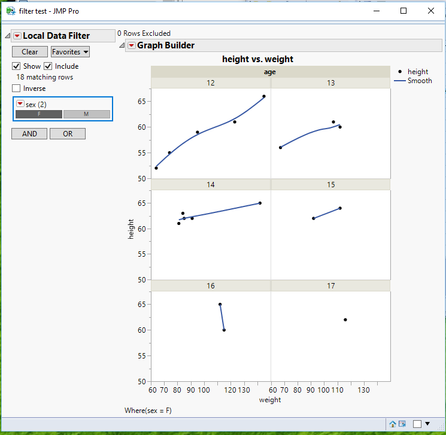Tick the status bar window checkbox
Image resolution: width=446 pixels, height=435 pixels.
coord(417,424)
